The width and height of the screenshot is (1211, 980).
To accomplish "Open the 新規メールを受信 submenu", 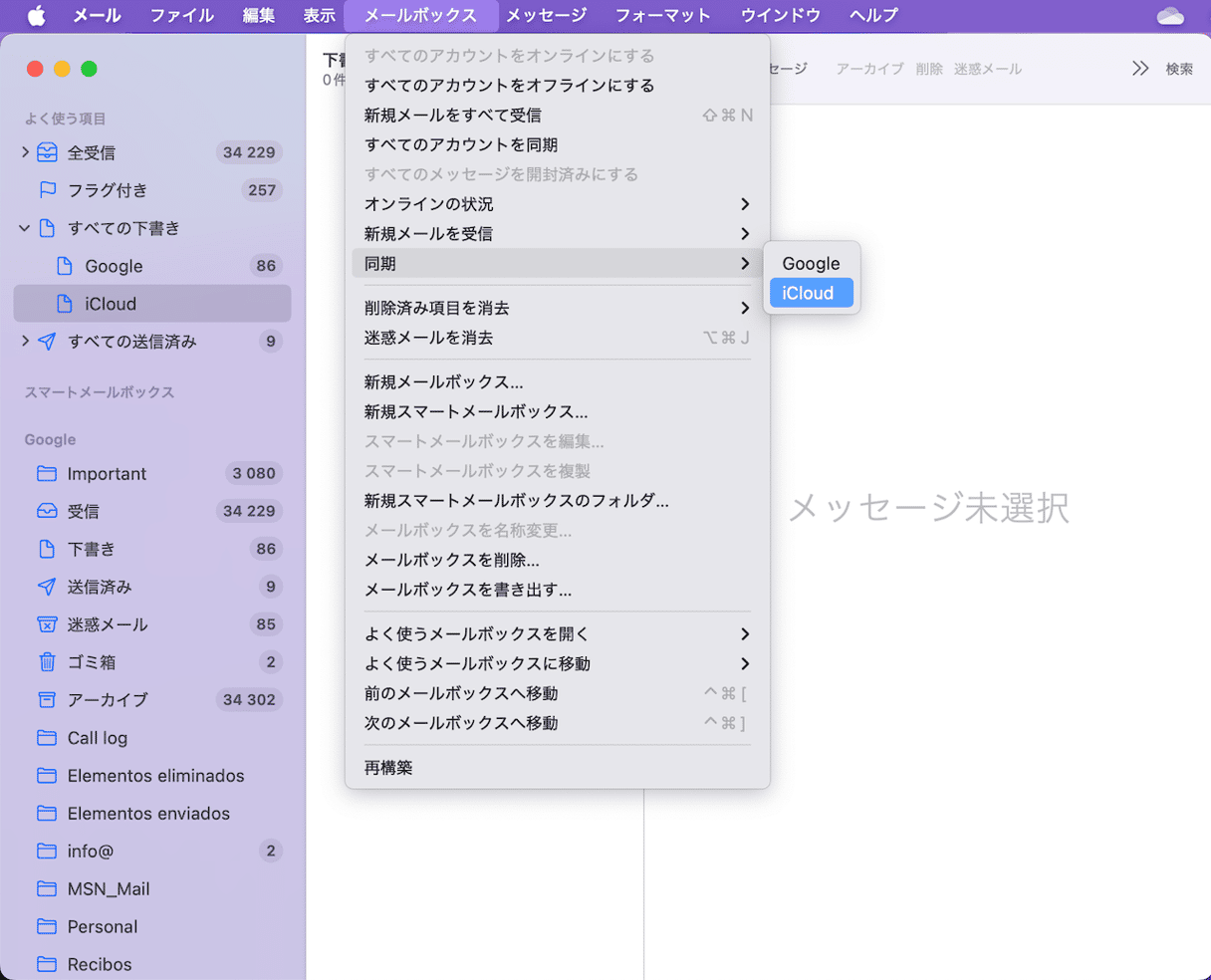I will click(x=558, y=234).
